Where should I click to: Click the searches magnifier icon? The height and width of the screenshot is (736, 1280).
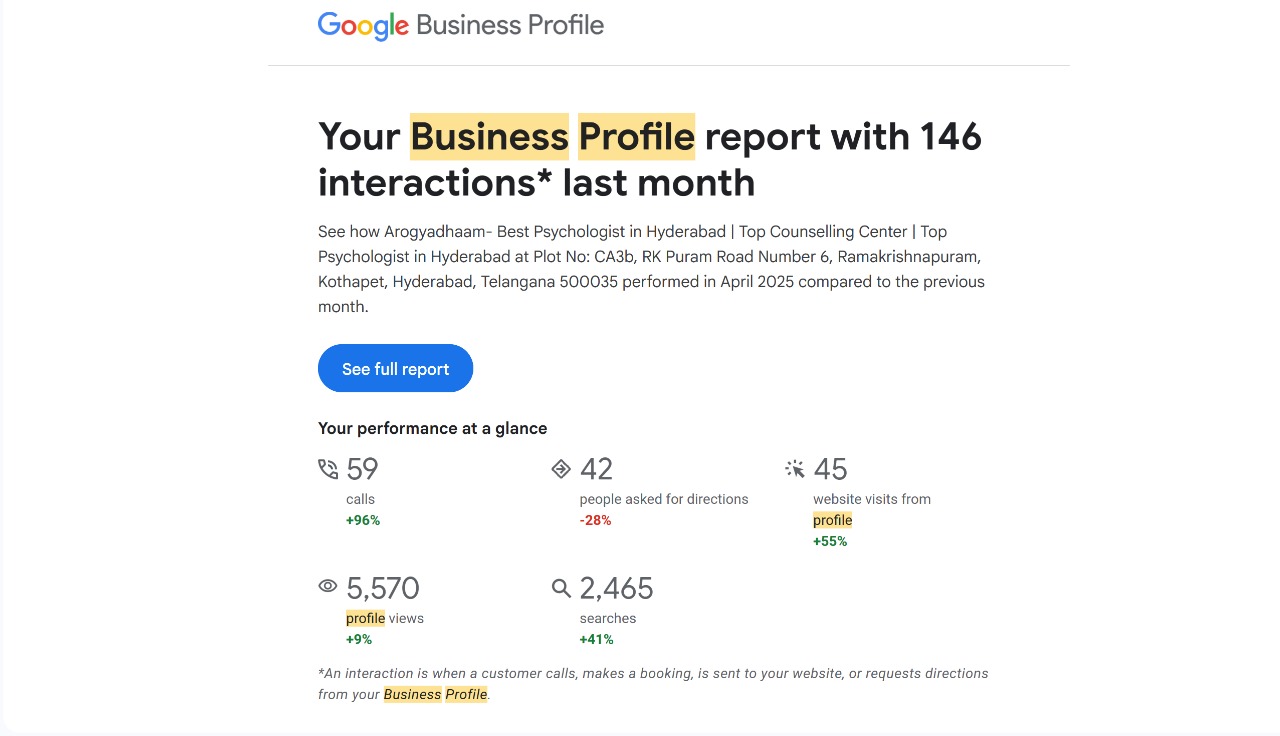point(561,588)
